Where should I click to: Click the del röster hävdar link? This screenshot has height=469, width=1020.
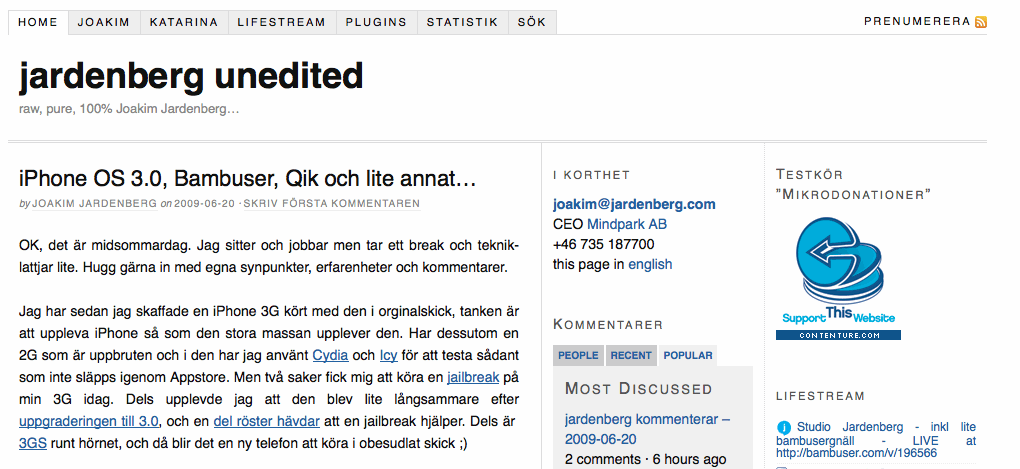pos(267,421)
